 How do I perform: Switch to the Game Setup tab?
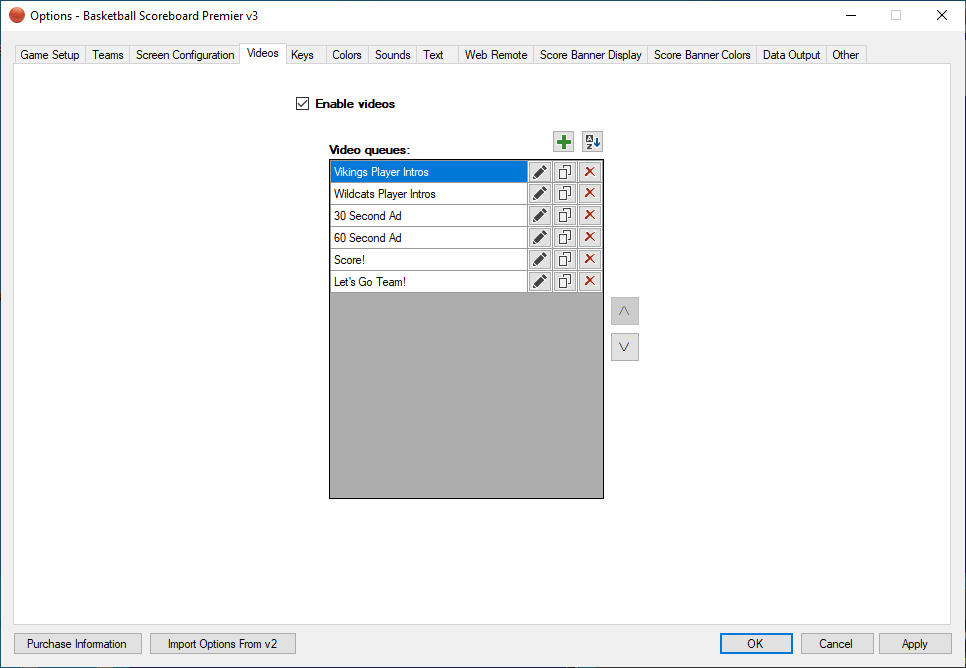(x=50, y=55)
